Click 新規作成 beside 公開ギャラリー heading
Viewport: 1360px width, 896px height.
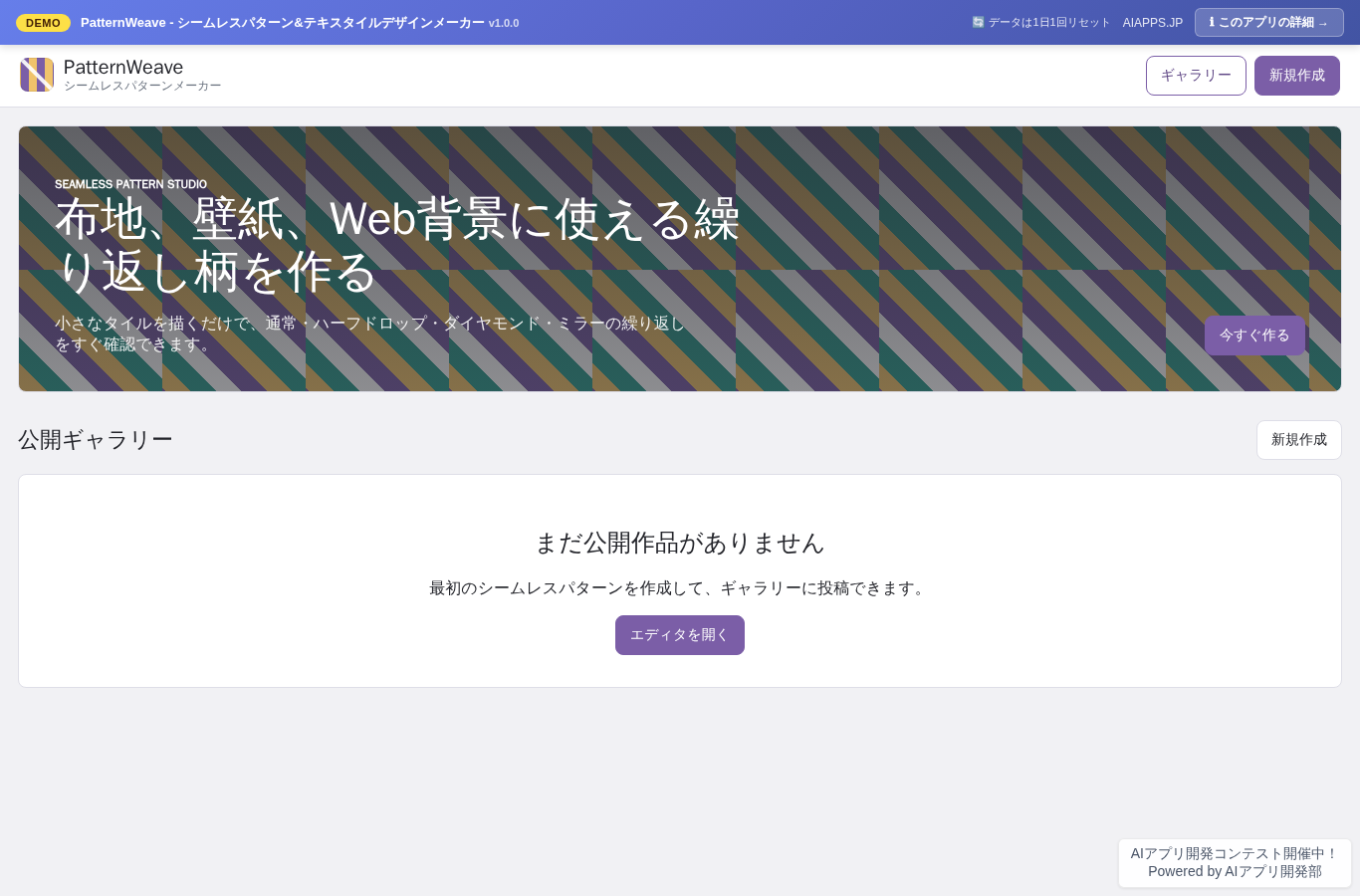coord(1299,440)
